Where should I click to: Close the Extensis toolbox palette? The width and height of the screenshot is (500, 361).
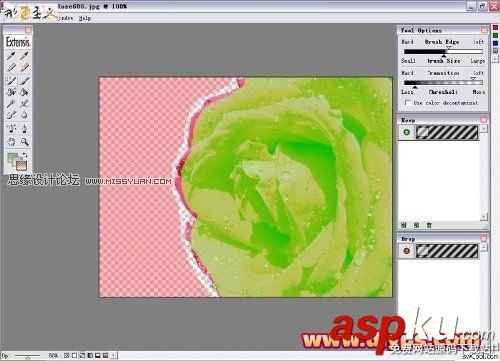[x=29, y=30]
